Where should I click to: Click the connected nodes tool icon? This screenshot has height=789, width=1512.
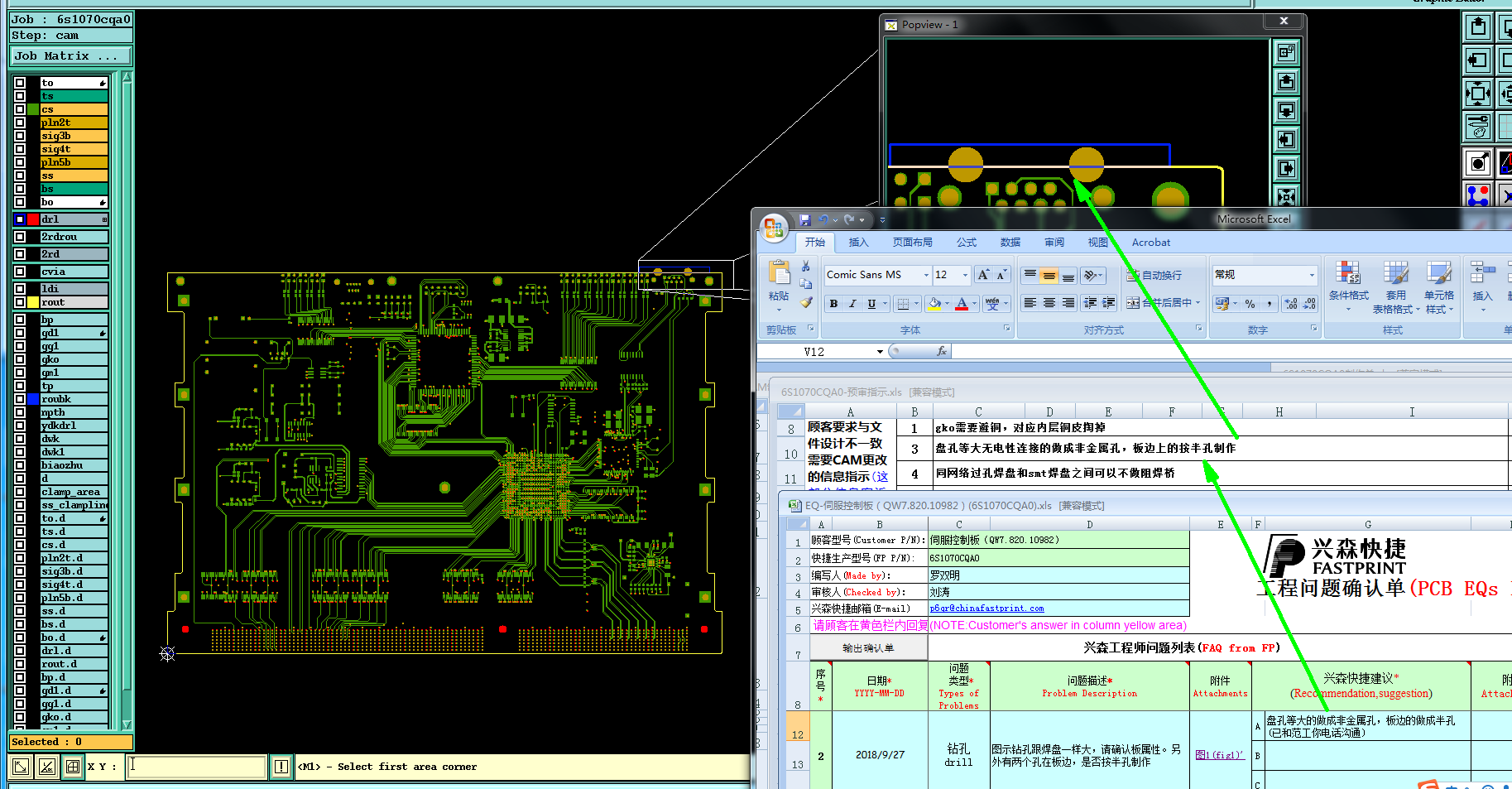(x=1478, y=196)
